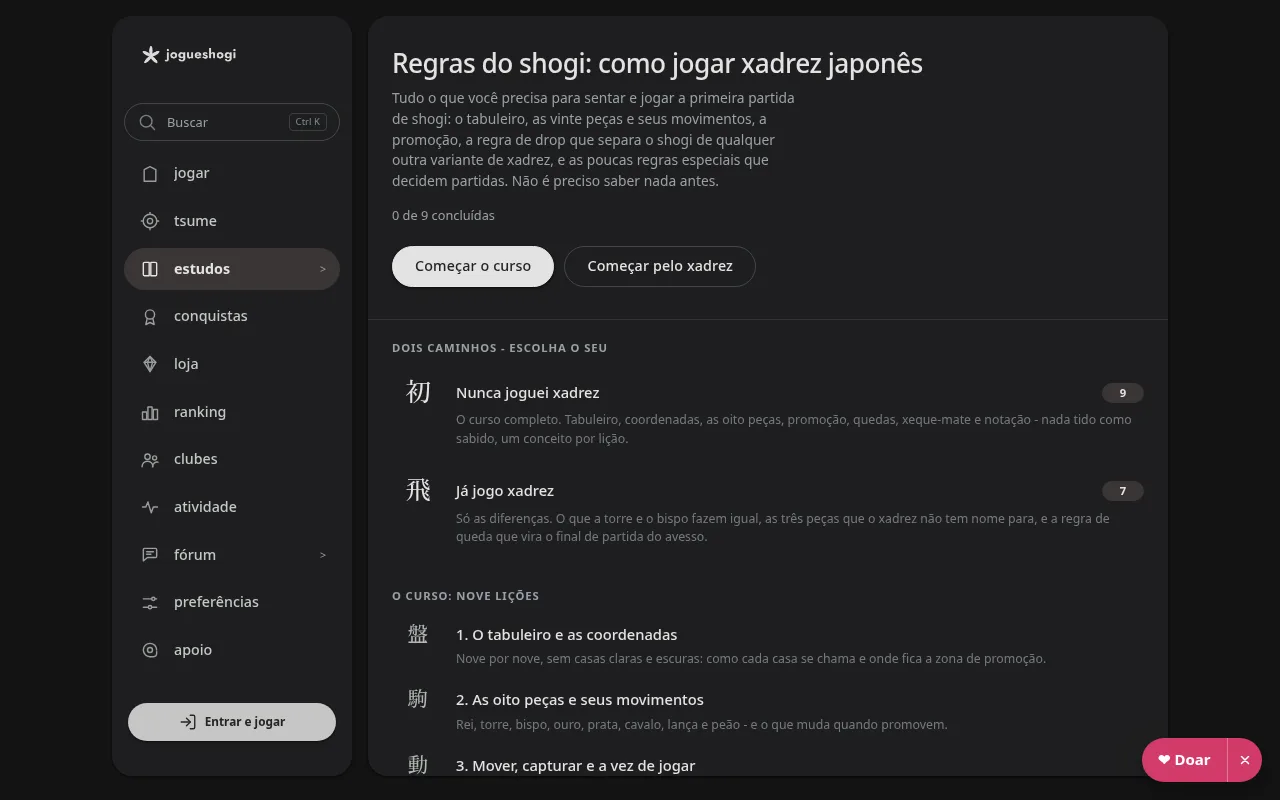Click the 駒 kanji pieces lesson icon
The width and height of the screenshot is (1280, 800).
pyautogui.click(x=418, y=699)
